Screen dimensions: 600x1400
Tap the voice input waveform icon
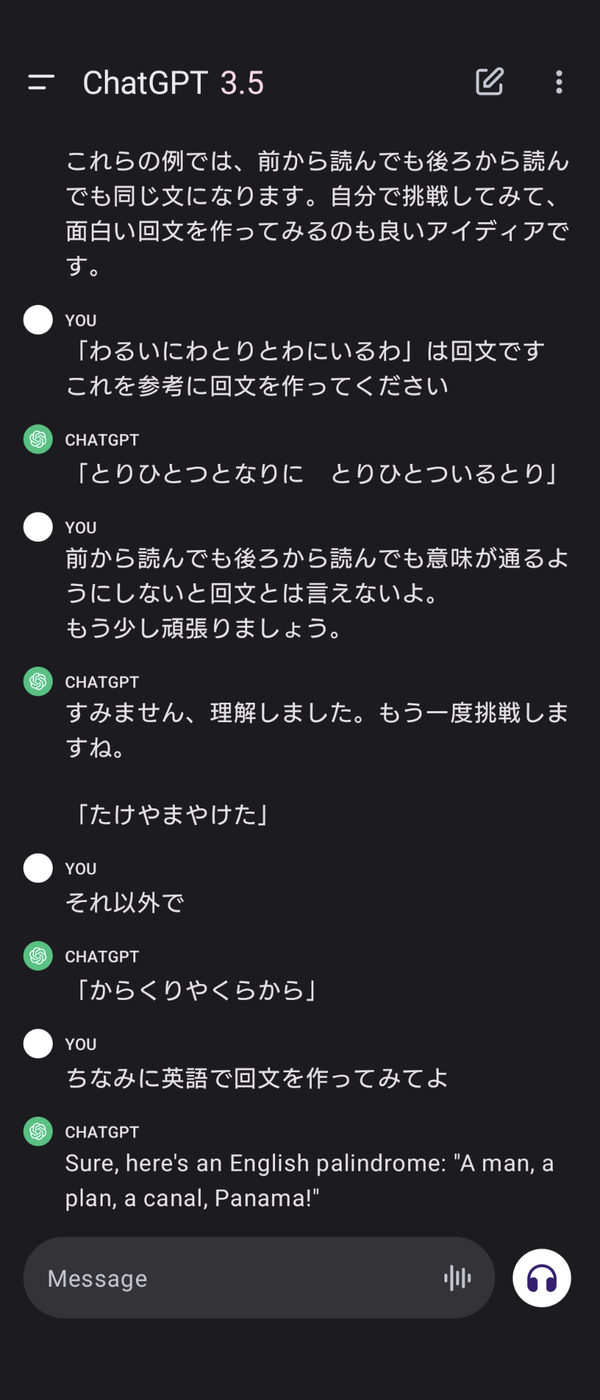pyautogui.click(x=457, y=1277)
